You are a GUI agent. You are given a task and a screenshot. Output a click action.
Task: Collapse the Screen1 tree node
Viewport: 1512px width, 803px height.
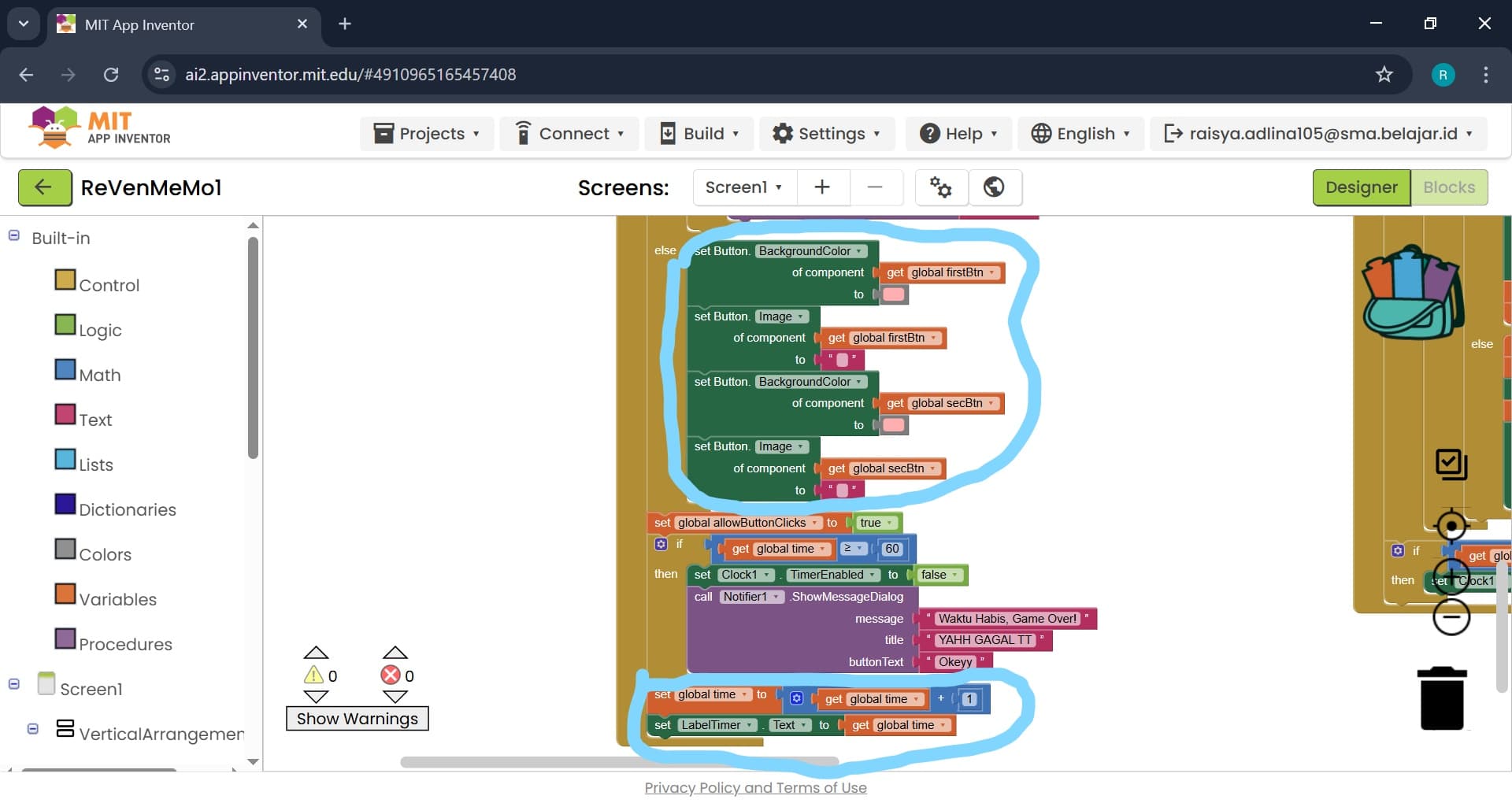13,684
